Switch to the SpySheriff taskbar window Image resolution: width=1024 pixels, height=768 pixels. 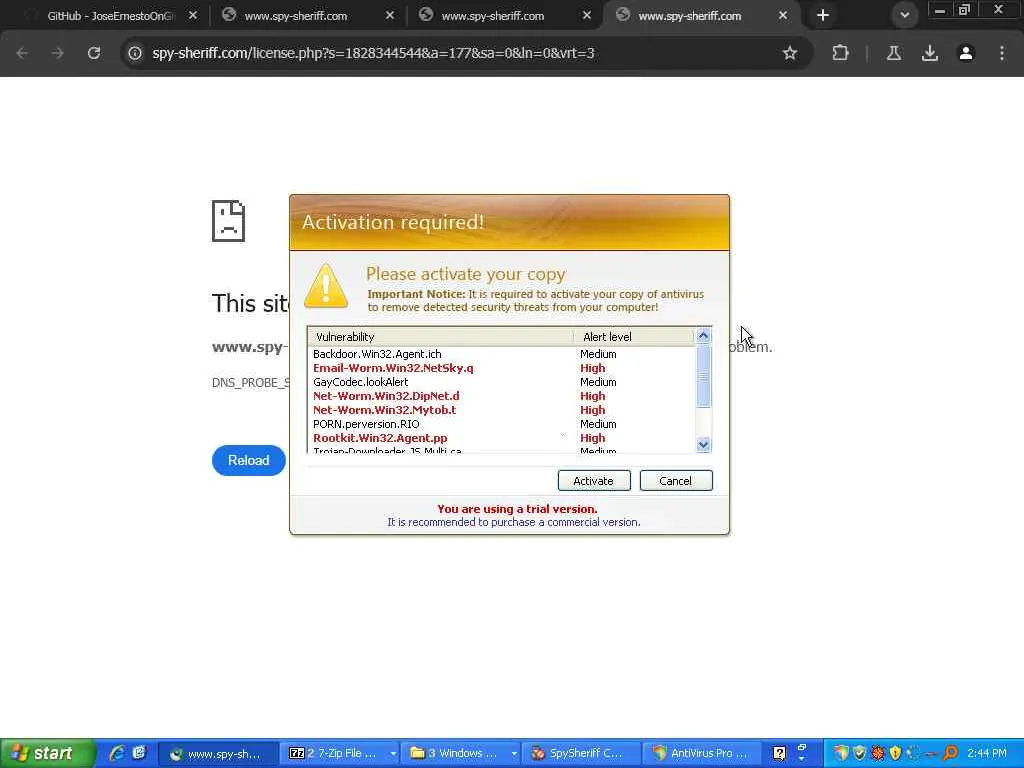[x=580, y=754]
